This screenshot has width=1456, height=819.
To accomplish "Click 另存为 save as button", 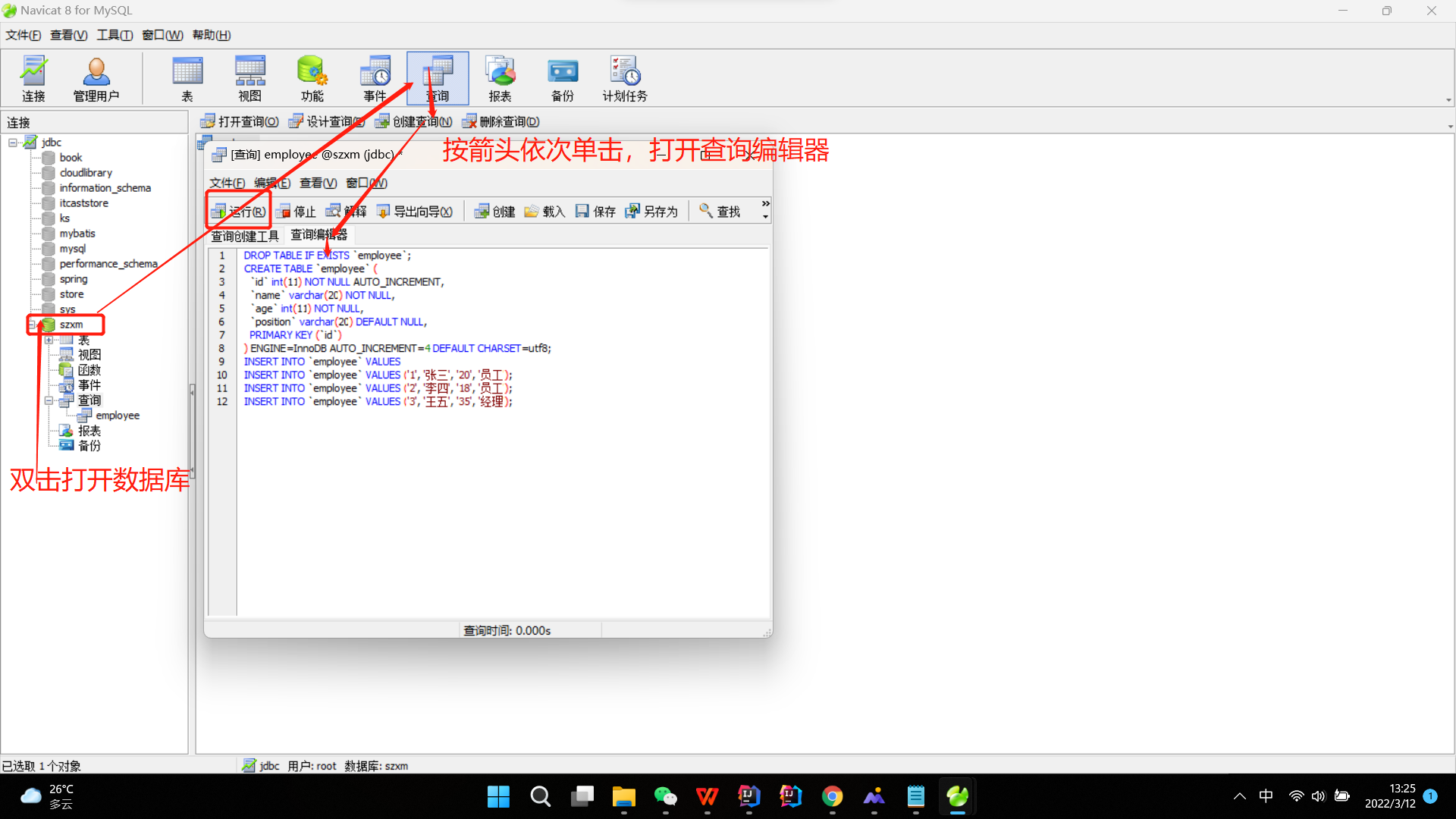I will (x=652, y=212).
